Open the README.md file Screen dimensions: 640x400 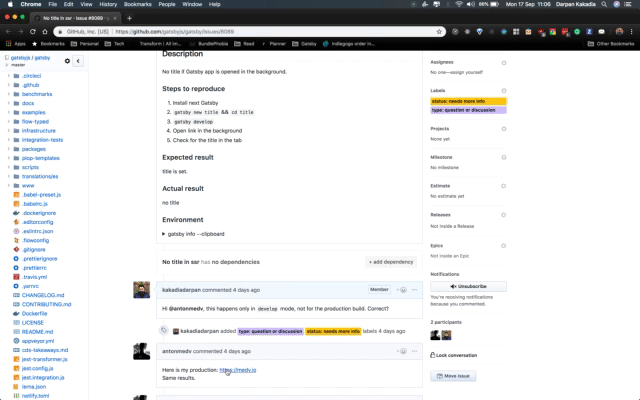[x=37, y=332]
